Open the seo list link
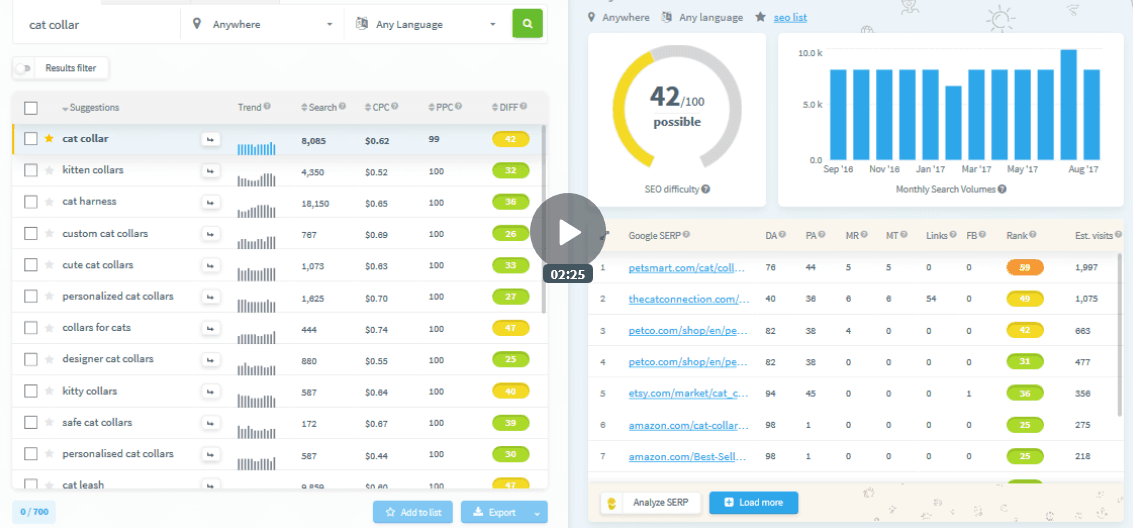 790,17
